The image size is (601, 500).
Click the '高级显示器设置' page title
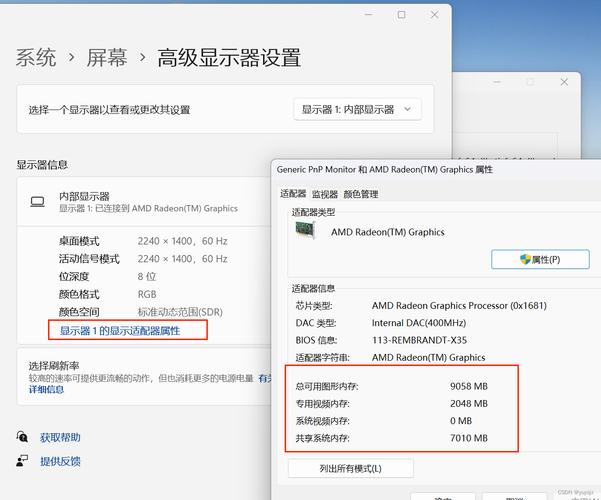(229, 58)
